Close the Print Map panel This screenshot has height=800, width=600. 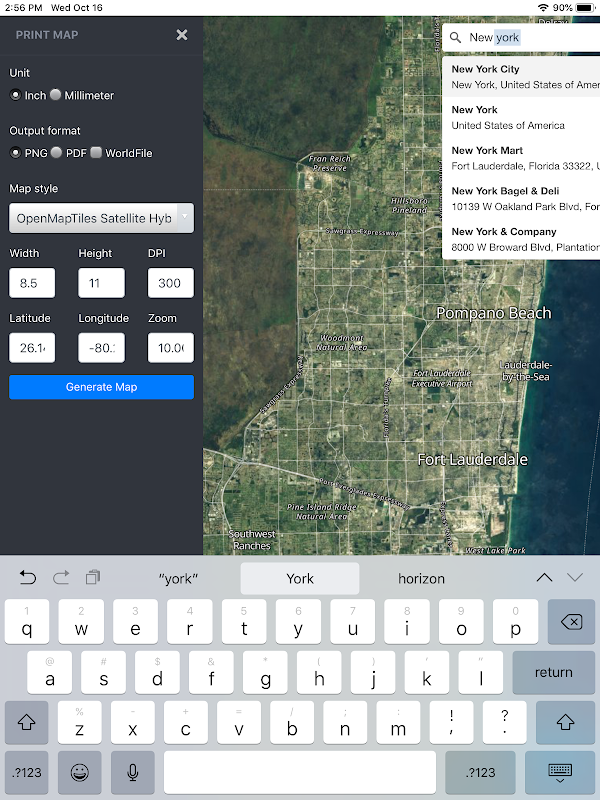182,35
